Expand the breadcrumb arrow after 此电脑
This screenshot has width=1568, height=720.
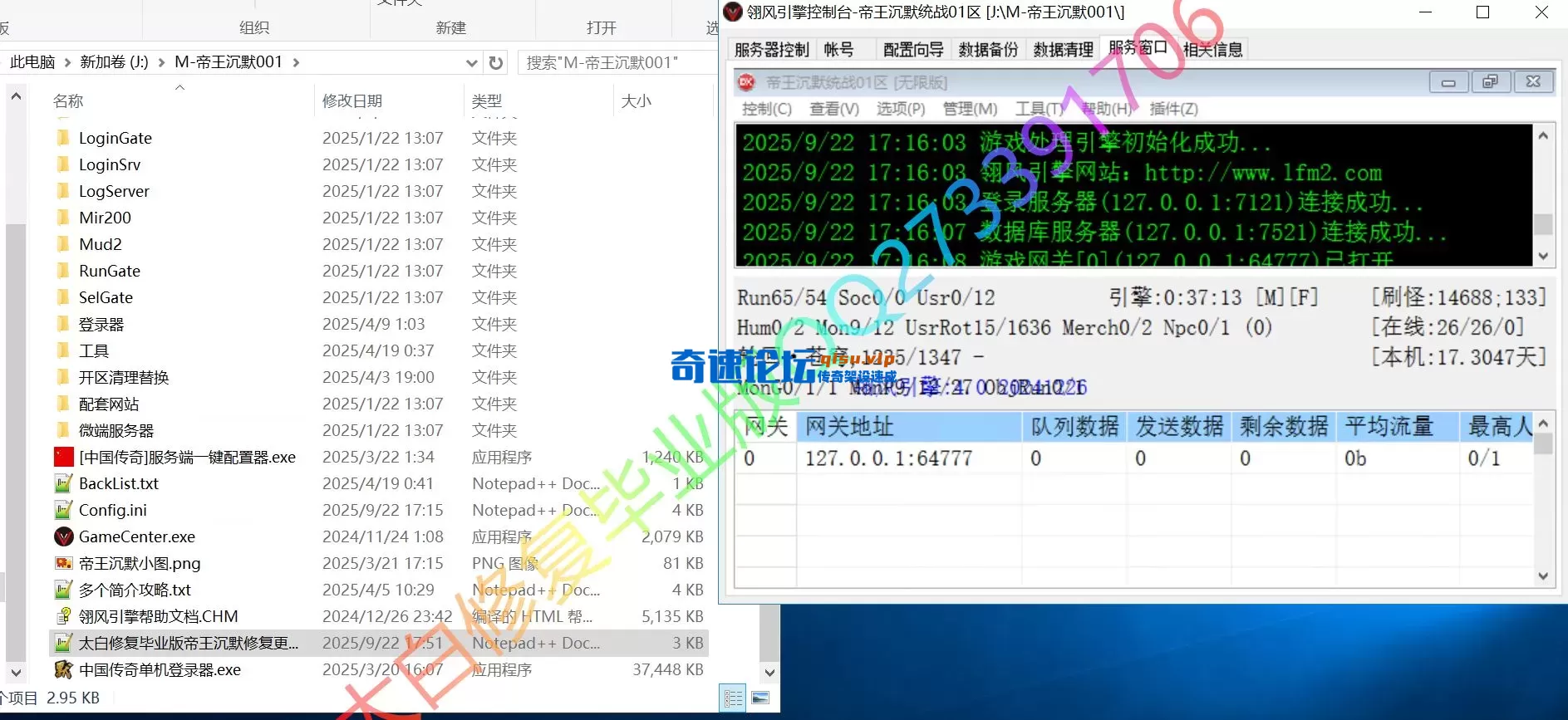coord(67,62)
